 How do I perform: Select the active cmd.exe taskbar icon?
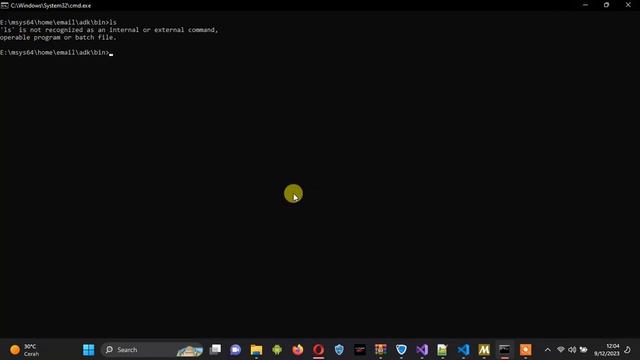click(504, 350)
